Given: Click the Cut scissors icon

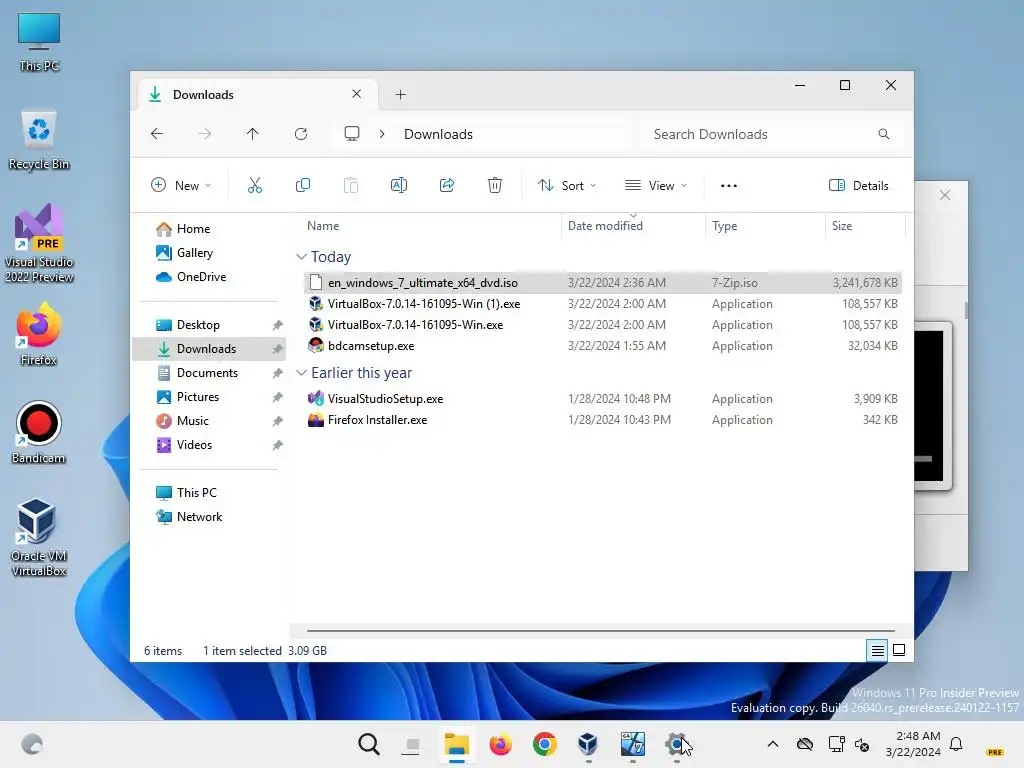Looking at the screenshot, I should (x=255, y=185).
